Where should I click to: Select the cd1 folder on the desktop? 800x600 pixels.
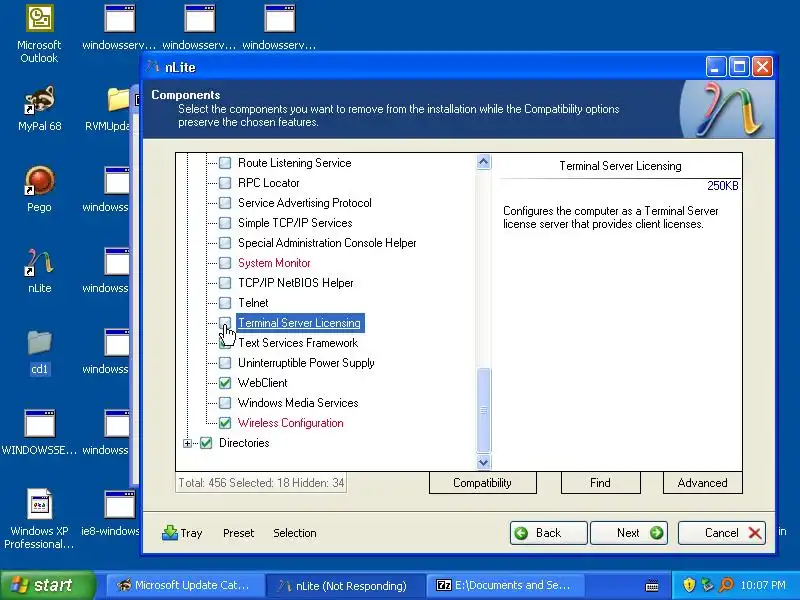point(39,352)
